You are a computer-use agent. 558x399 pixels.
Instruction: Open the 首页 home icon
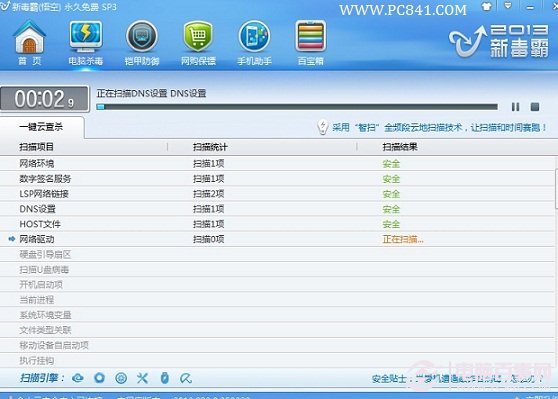pyautogui.click(x=29, y=43)
